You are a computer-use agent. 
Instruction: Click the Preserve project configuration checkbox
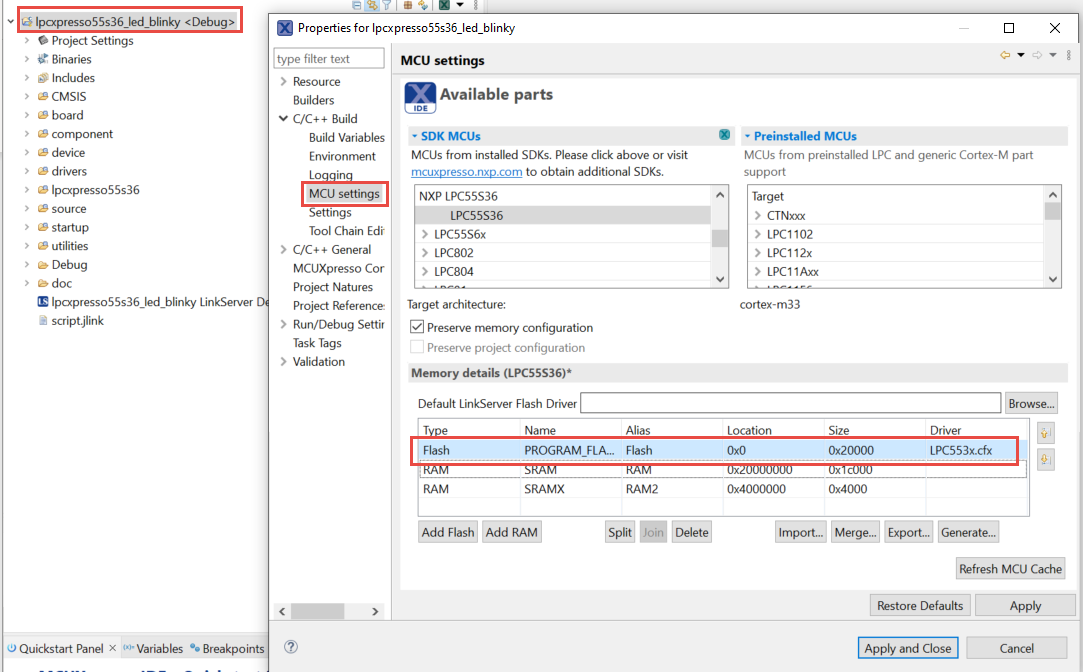point(417,347)
